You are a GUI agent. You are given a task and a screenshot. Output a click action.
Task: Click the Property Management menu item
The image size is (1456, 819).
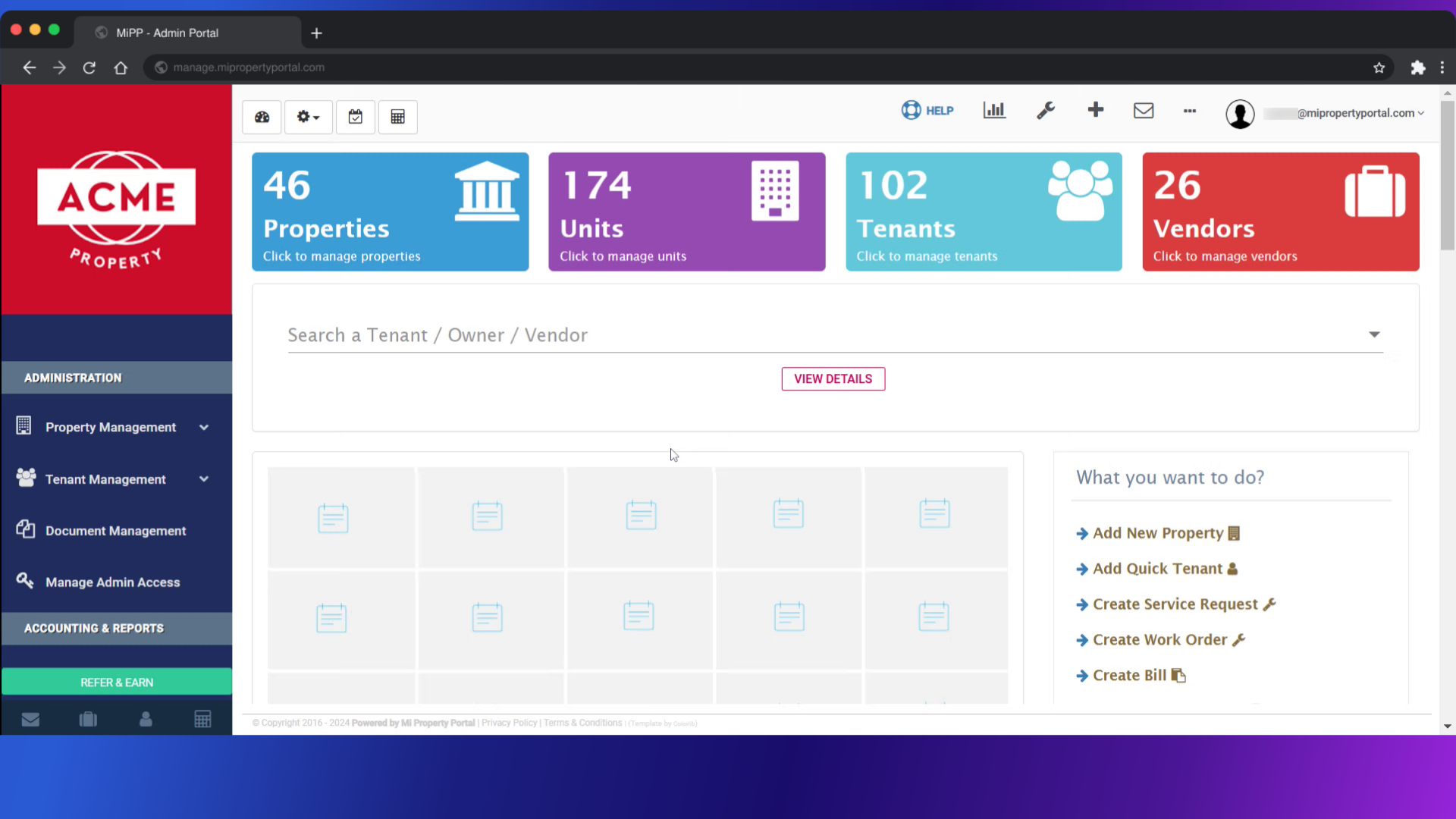point(111,427)
